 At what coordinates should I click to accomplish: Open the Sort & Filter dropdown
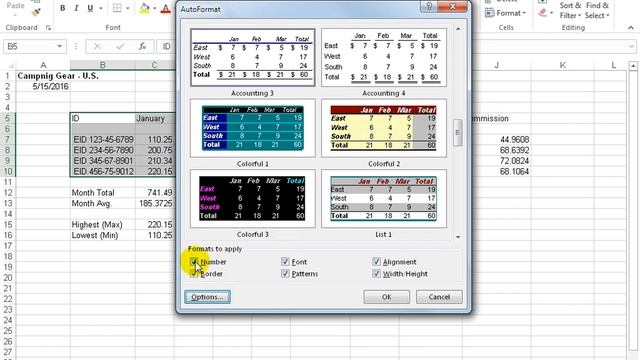pos(570,11)
